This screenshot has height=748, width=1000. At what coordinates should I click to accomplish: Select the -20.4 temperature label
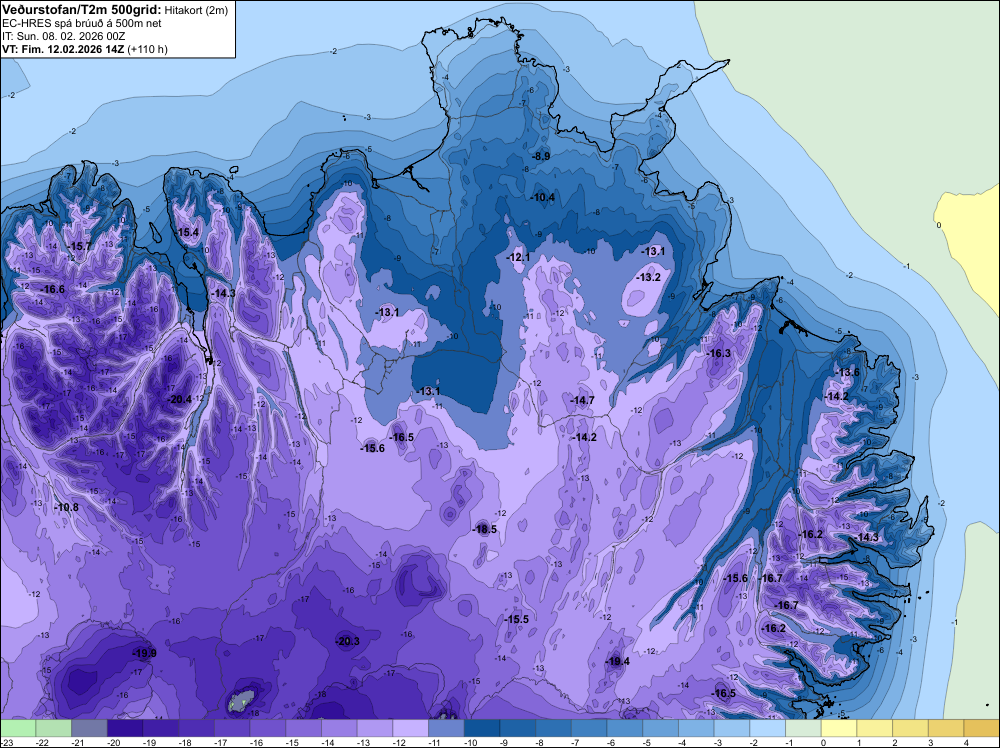[x=179, y=400]
